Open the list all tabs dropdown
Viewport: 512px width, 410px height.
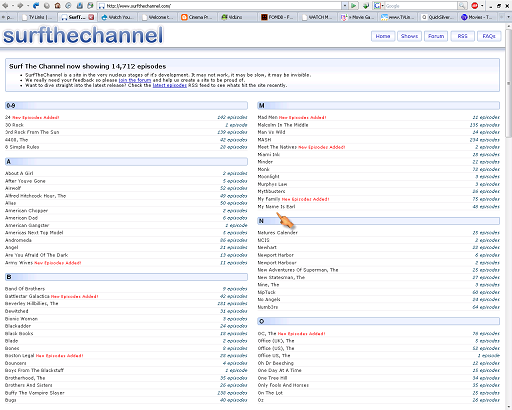(x=509, y=17)
